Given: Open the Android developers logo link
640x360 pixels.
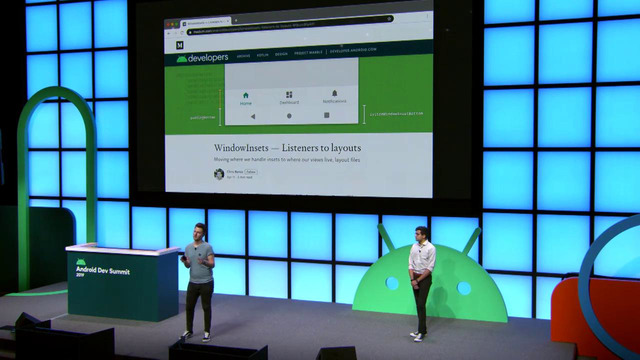Looking at the screenshot, I should (x=202, y=58).
